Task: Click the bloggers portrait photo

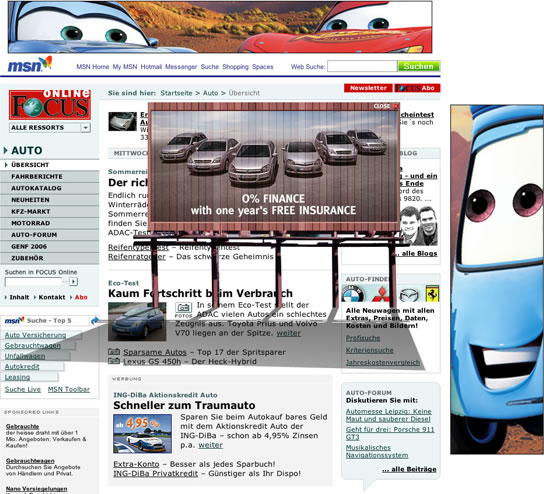Action: pyautogui.click(x=418, y=226)
